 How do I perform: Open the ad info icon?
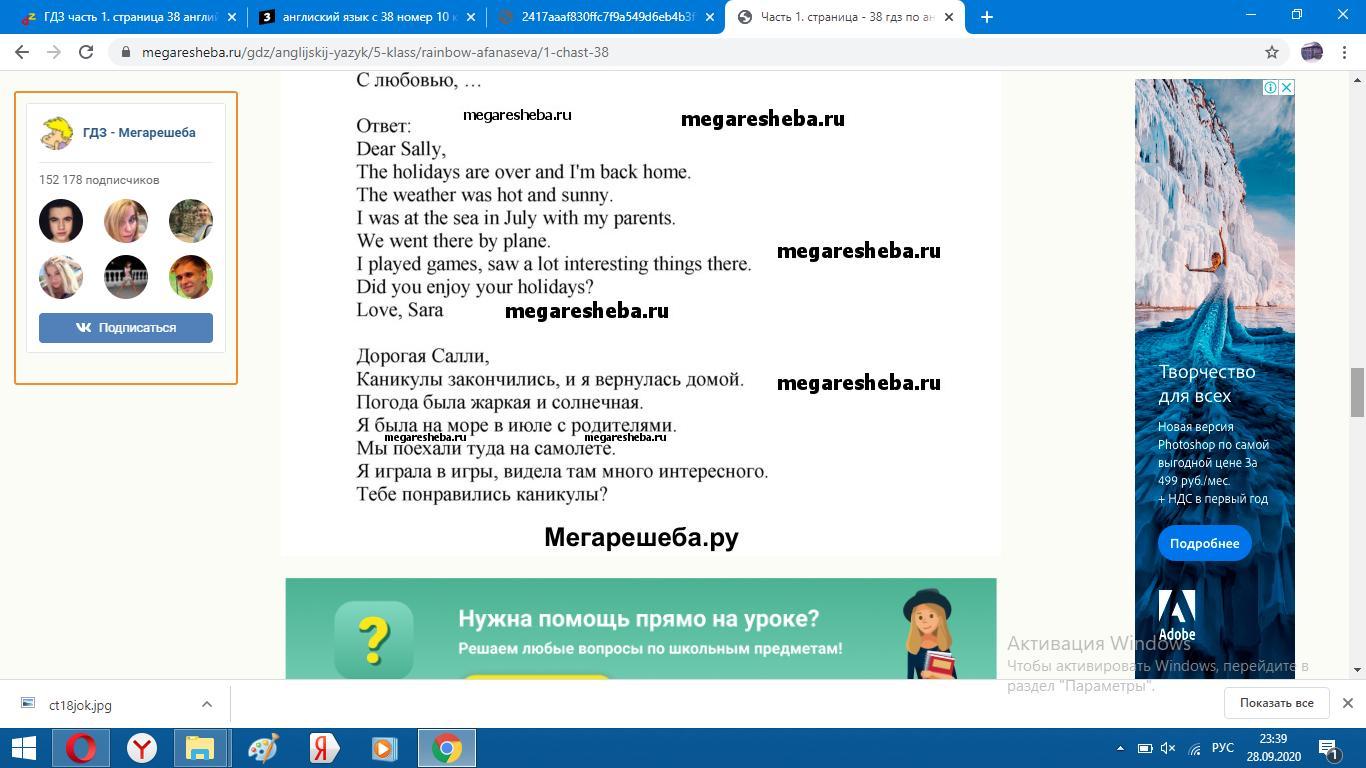click(x=1270, y=88)
